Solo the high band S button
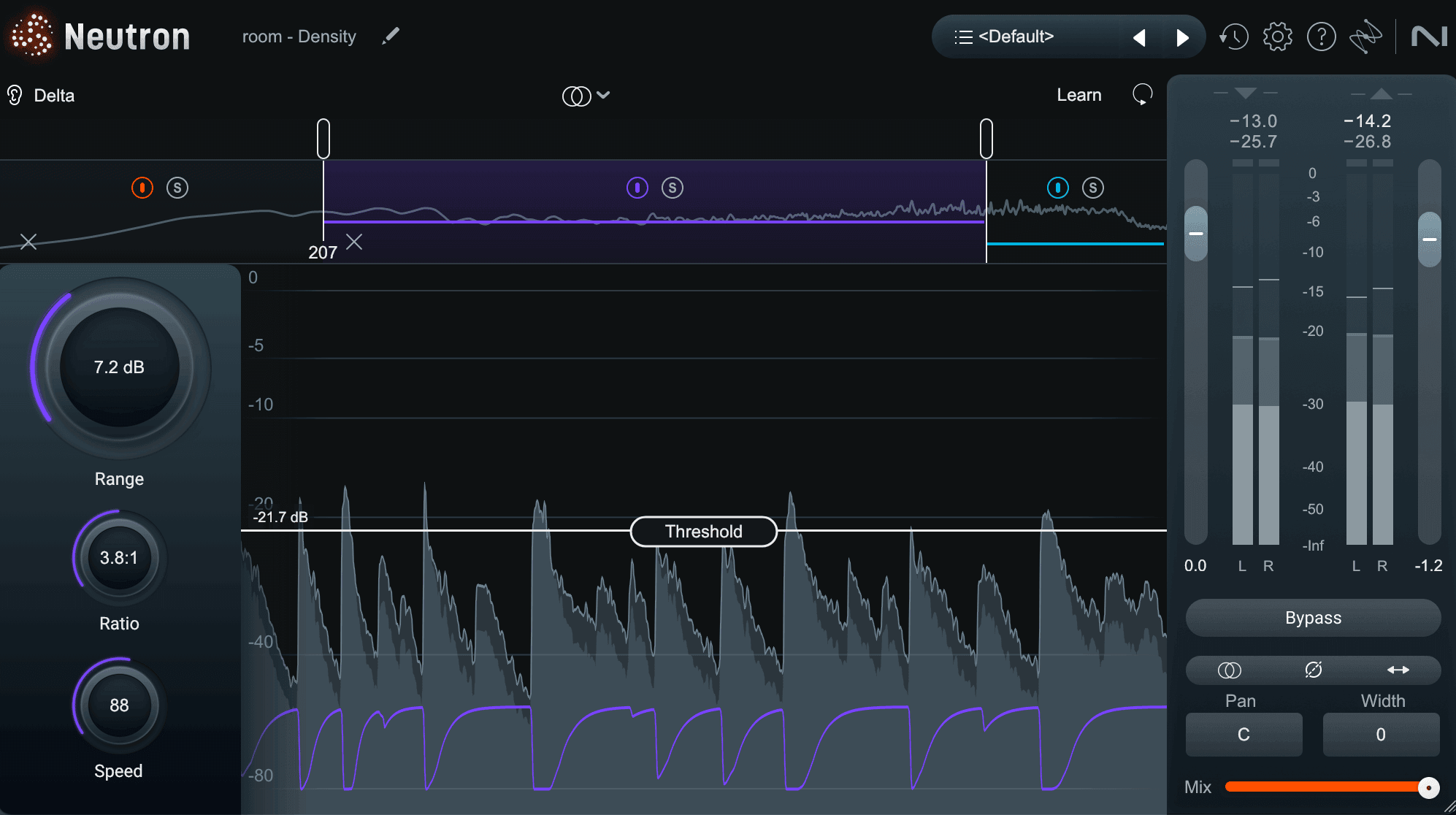 (x=1093, y=188)
